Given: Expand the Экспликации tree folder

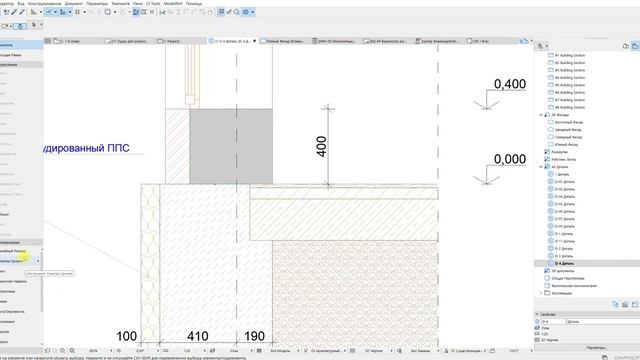Looking at the screenshot, I should pos(541,293).
